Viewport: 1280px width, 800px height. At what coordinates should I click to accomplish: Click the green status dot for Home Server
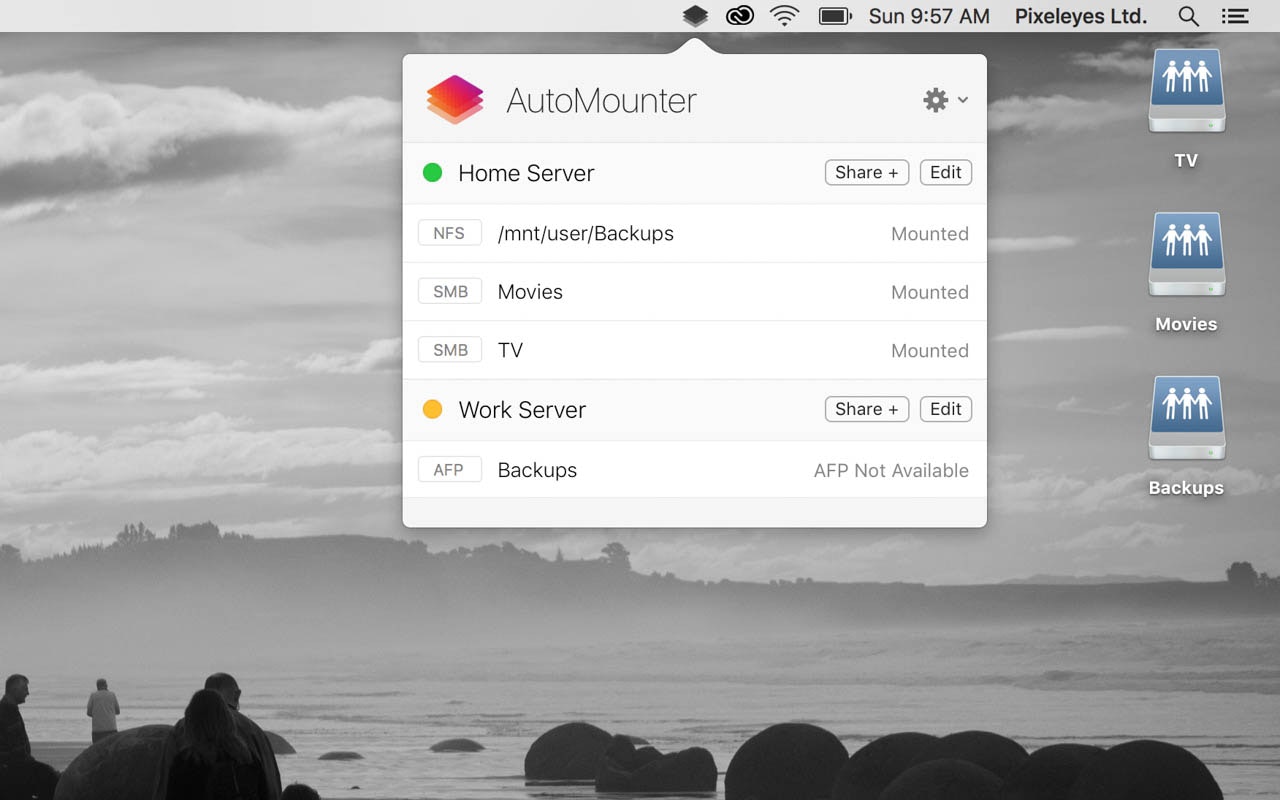(x=433, y=172)
